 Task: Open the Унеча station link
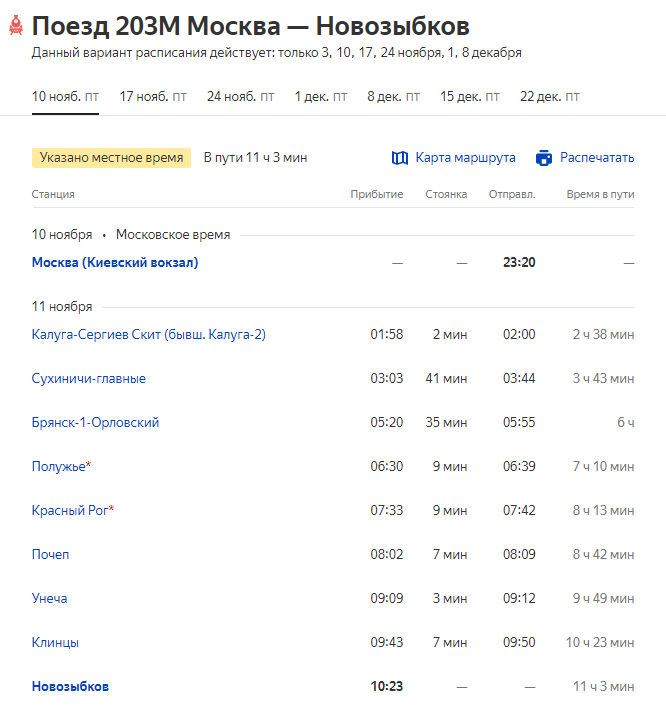pos(50,598)
